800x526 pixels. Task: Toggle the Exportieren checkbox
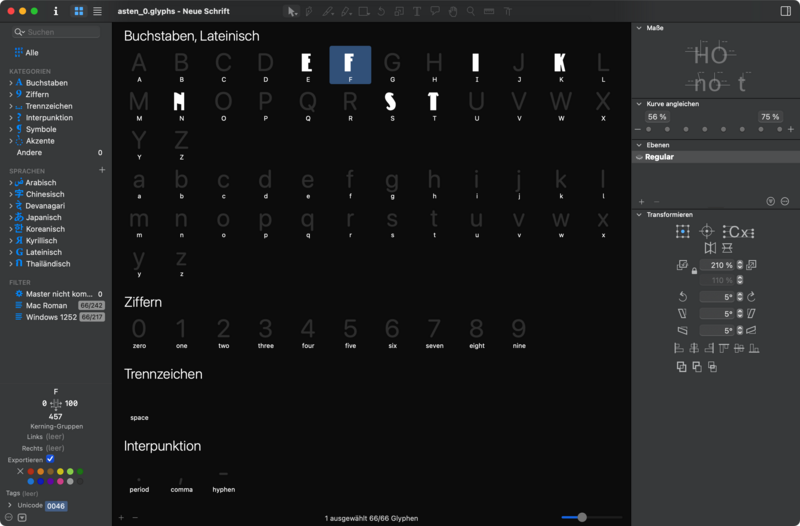51,459
